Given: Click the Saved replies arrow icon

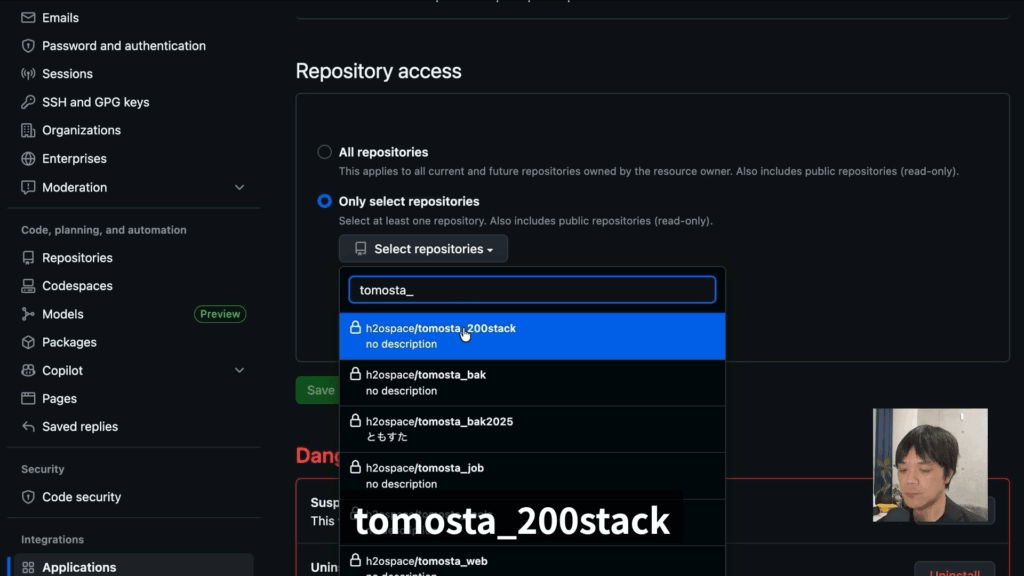Looking at the screenshot, I should [x=28, y=427].
